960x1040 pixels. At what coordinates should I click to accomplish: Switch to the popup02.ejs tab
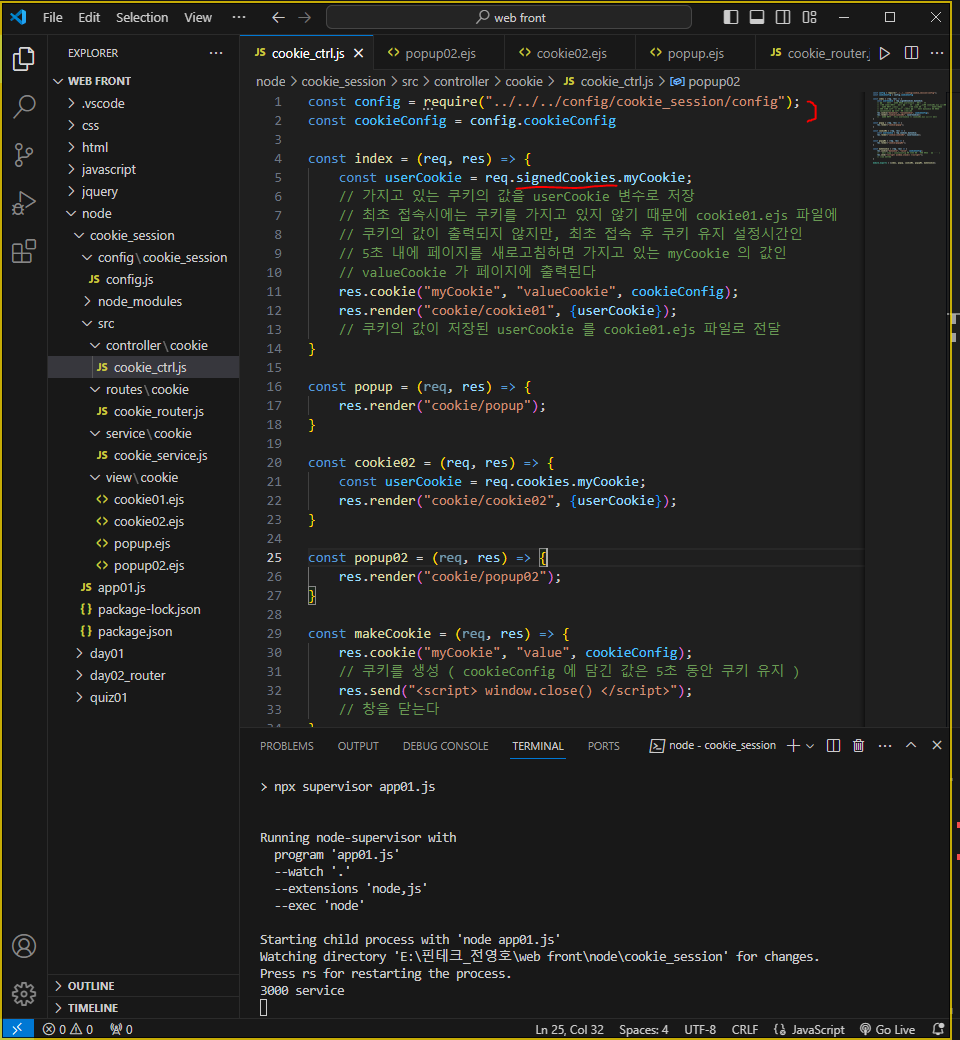point(439,53)
